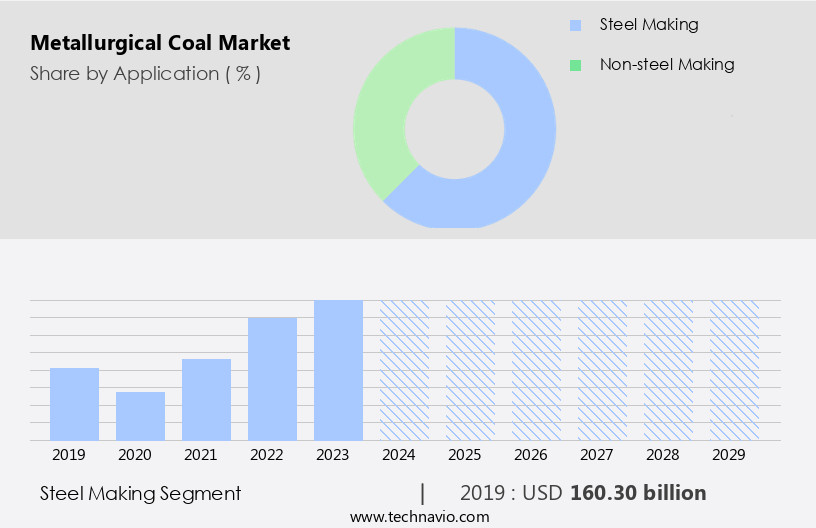Click the 2021 solid blue bar
The image size is (816, 528).
[x=206, y=399]
